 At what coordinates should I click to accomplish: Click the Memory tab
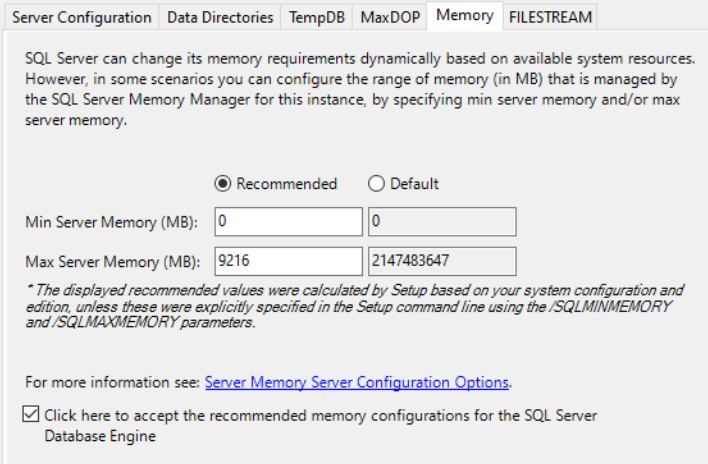[464, 15]
